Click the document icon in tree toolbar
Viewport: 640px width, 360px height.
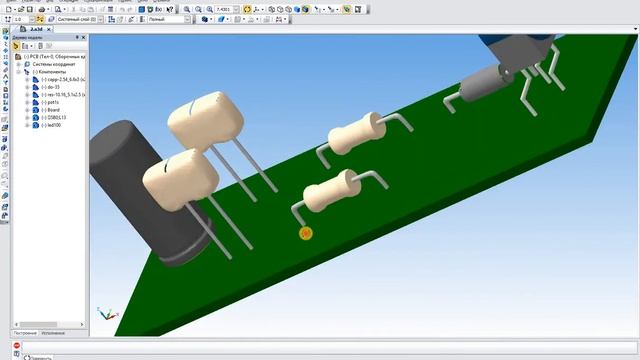coord(40,46)
